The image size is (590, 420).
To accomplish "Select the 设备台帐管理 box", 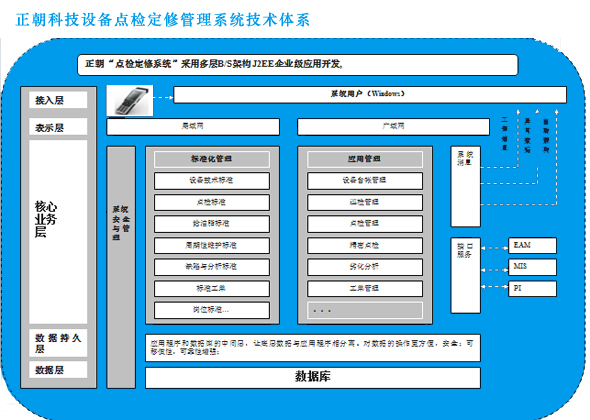I will coord(365,181).
